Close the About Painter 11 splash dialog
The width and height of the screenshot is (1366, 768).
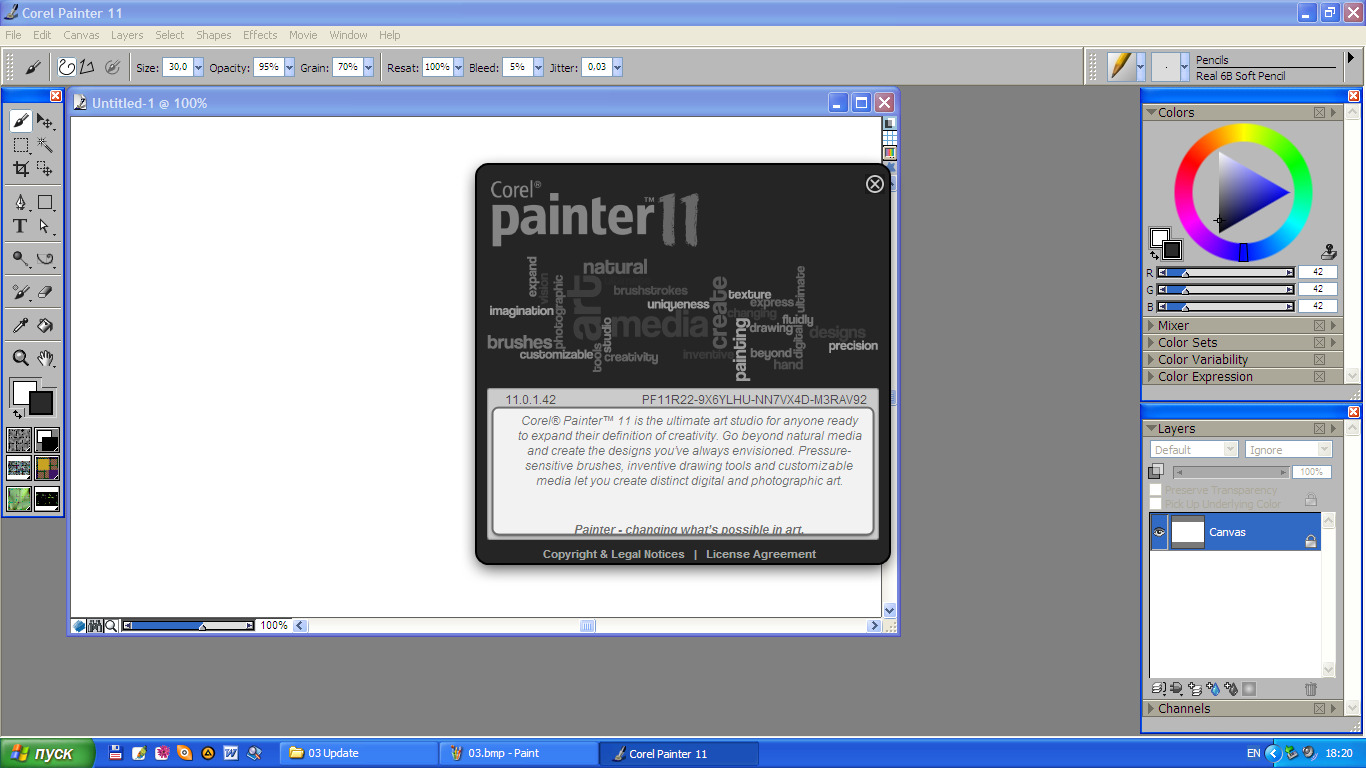(875, 184)
